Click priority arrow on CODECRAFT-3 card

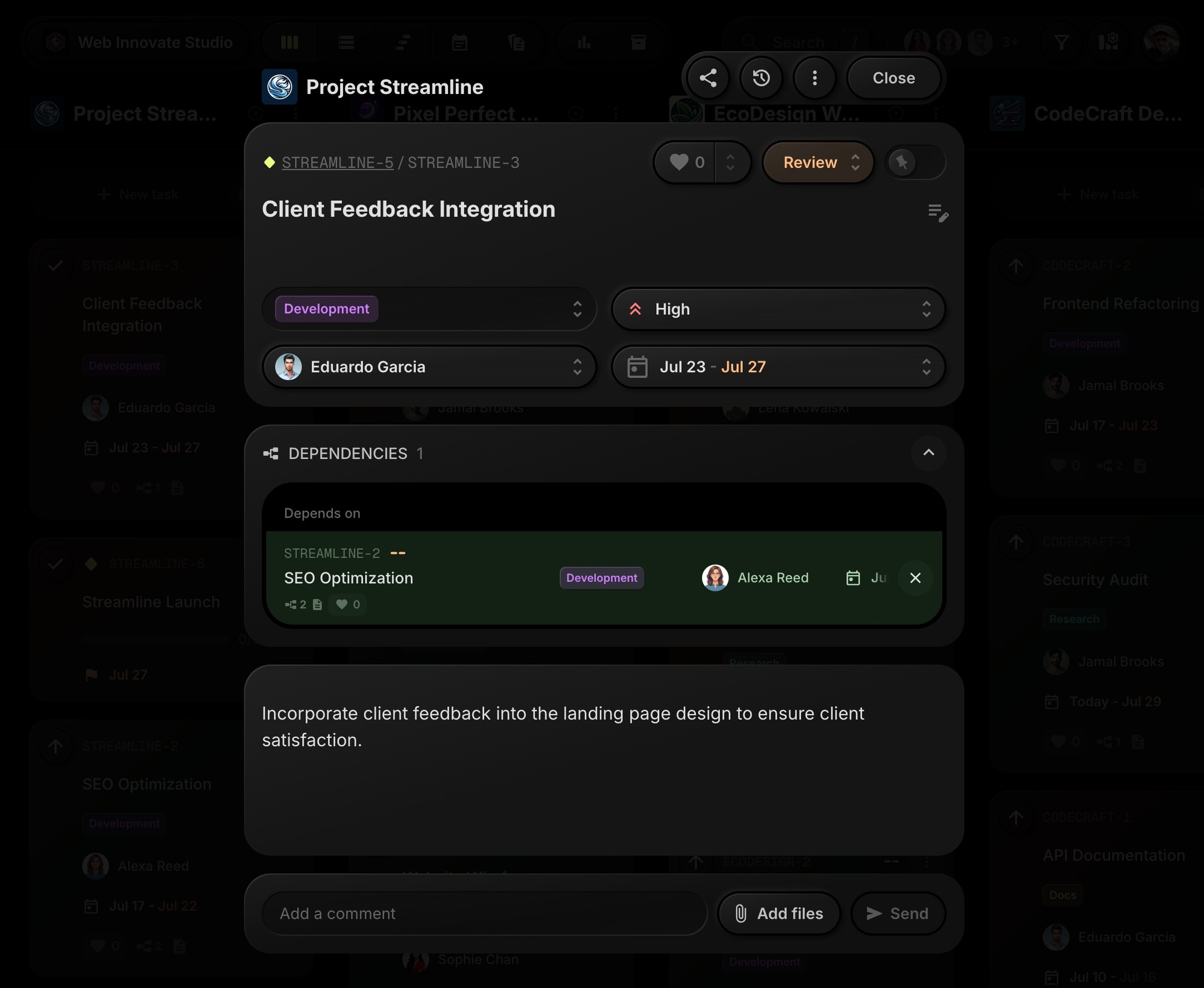[x=1016, y=542]
